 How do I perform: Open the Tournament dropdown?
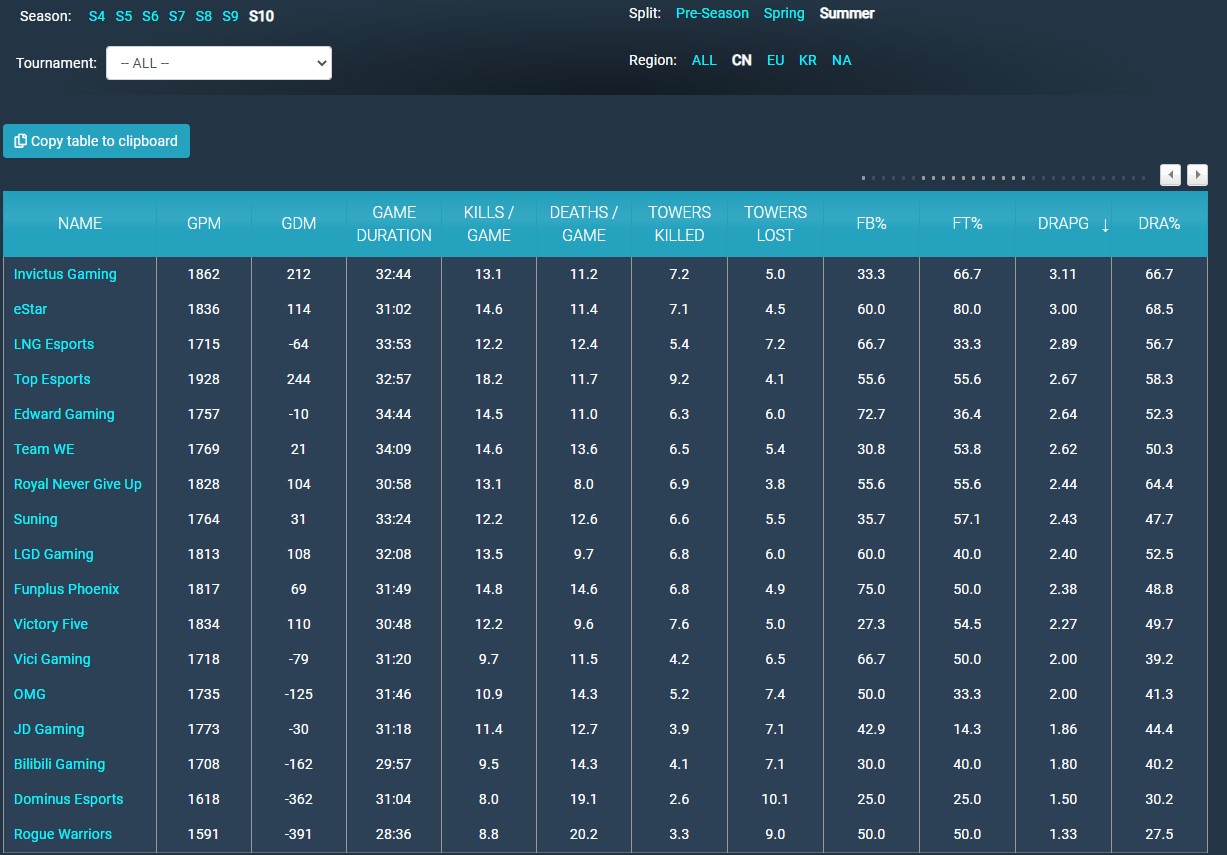(219, 63)
